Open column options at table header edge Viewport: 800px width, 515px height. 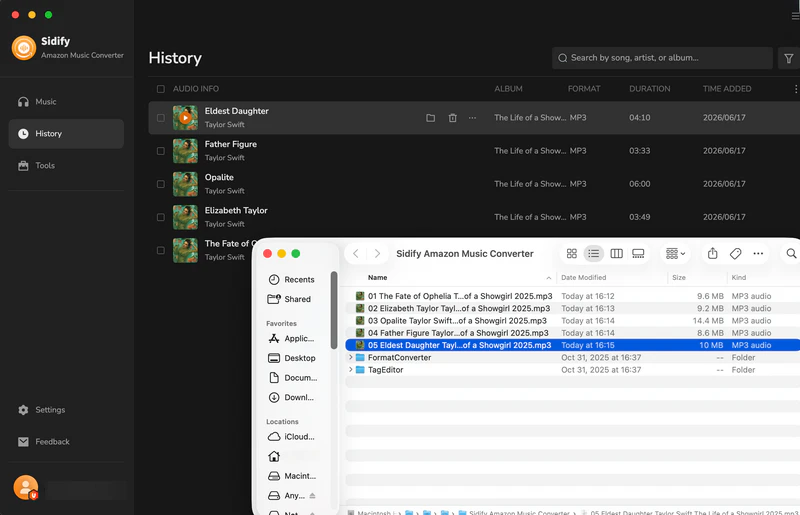(x=795, y=89)
